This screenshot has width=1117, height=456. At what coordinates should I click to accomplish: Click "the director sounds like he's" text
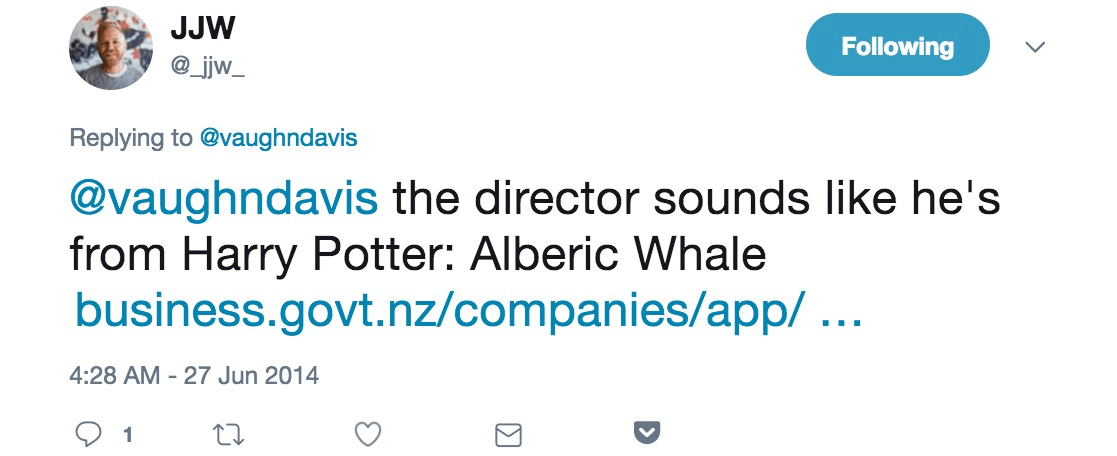coord(697,199)
